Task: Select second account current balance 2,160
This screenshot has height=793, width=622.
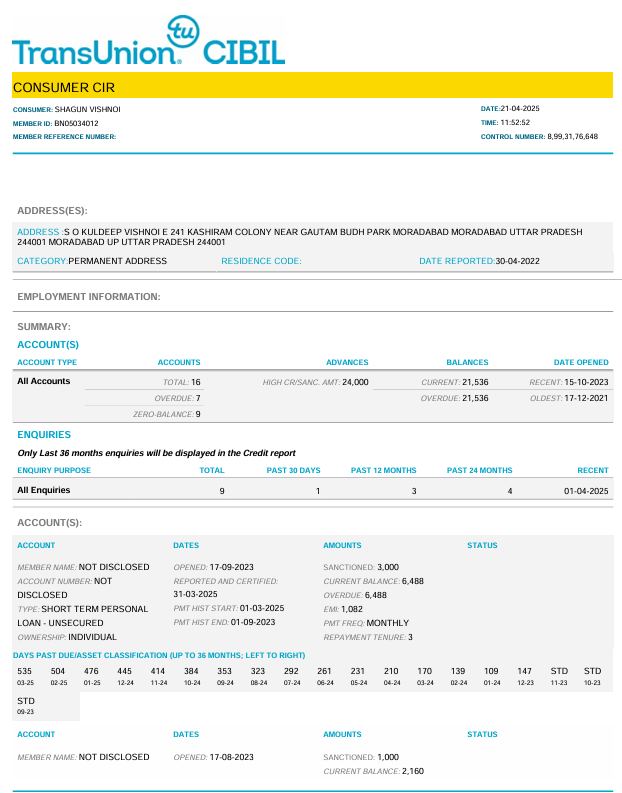Action: [413, 771]
